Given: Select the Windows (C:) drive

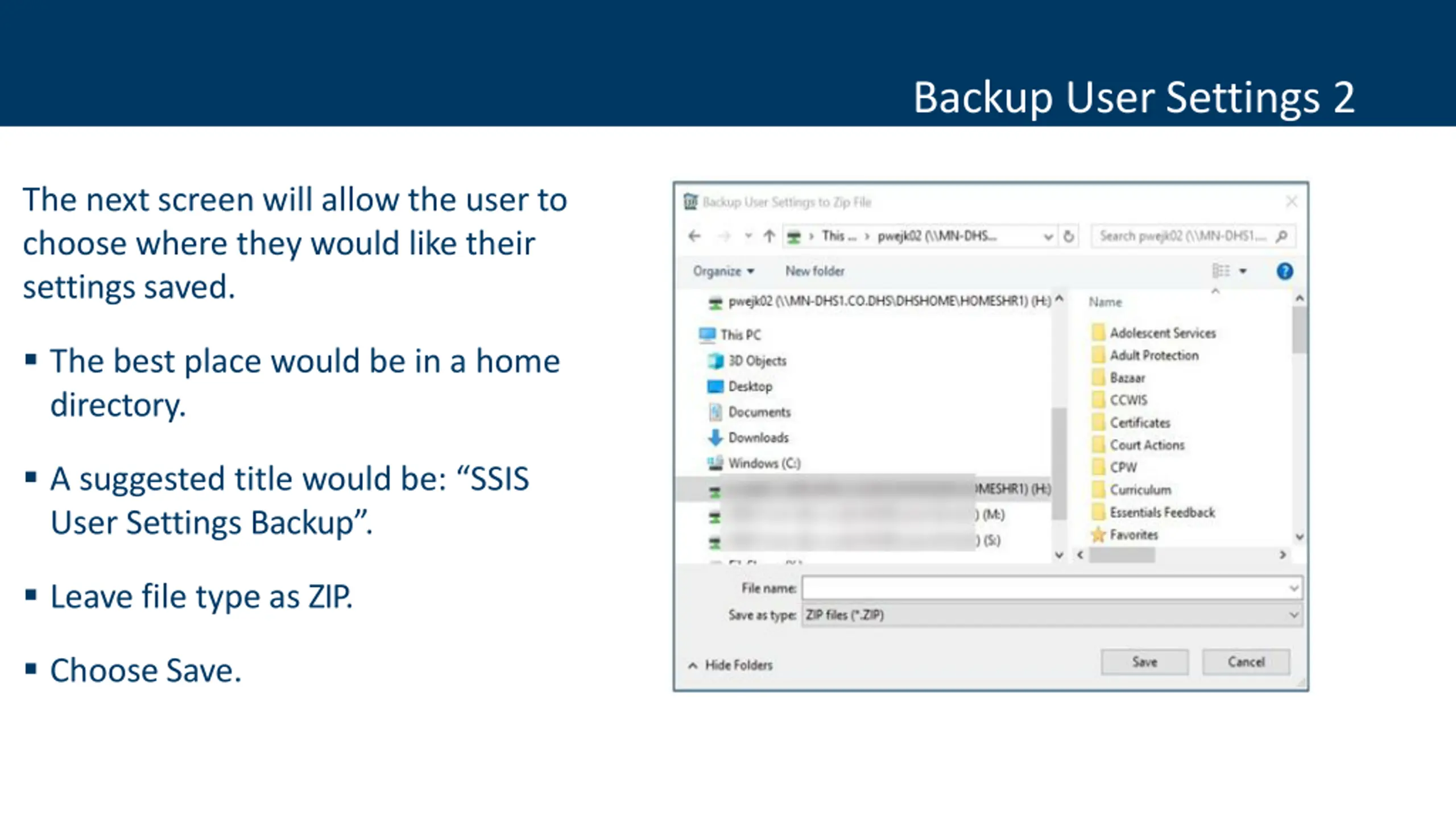Looking at the screenshot, I should coord(754,463).
